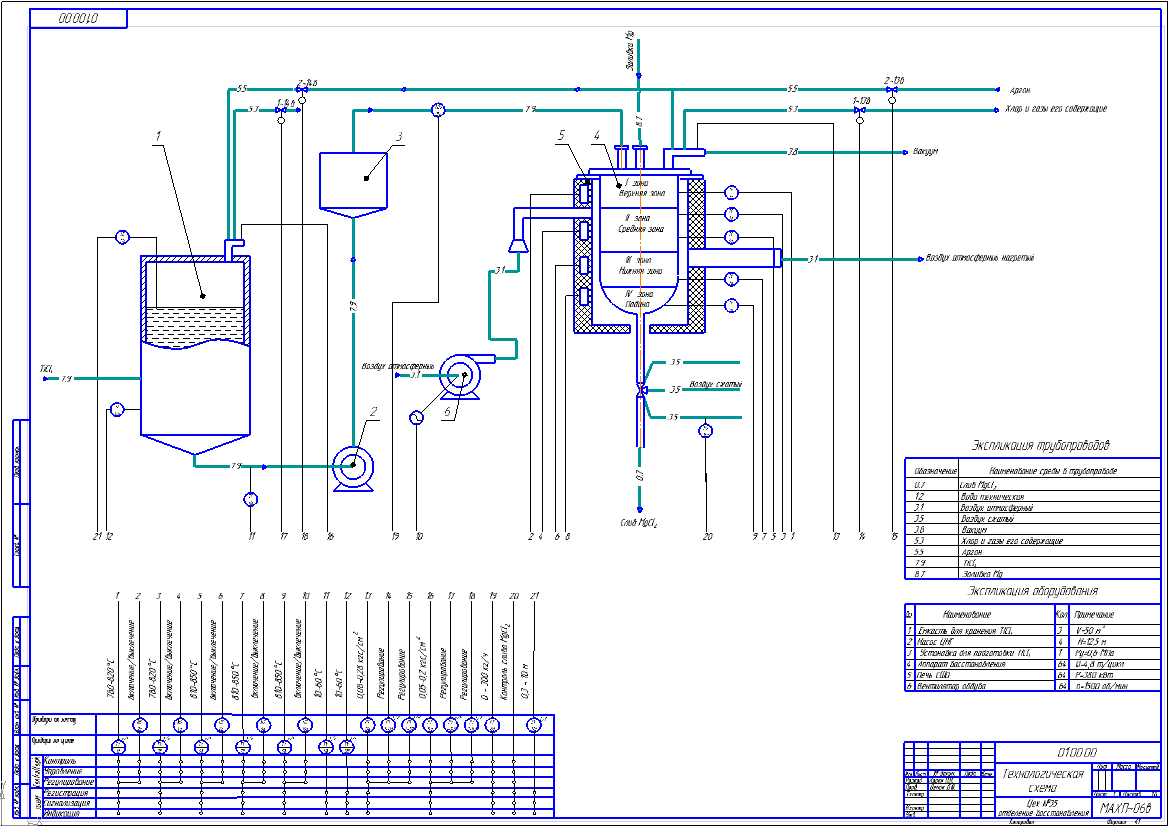Click the 'Регистрация' row label
The width and height of the screenshot is (1168, 826).
click(66, 793)
